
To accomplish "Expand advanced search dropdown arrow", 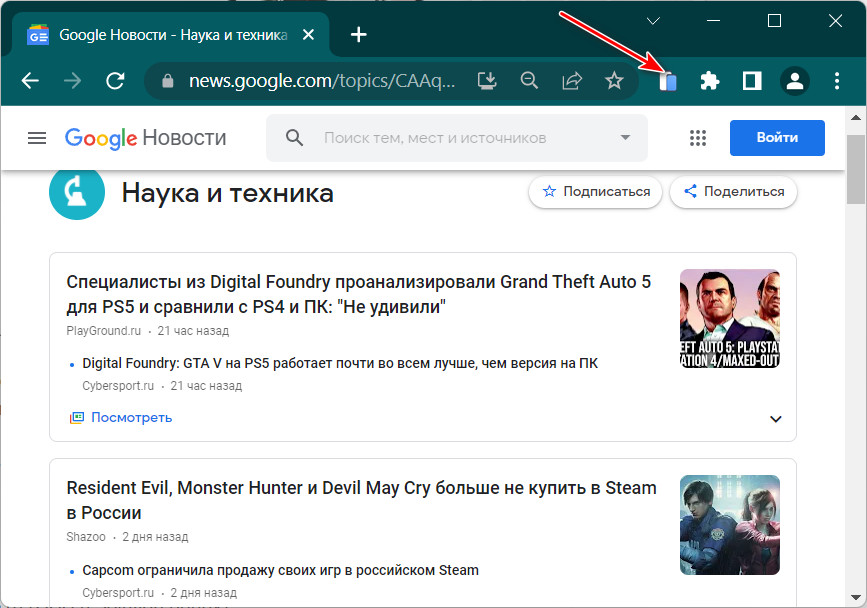I will [625, 138].
